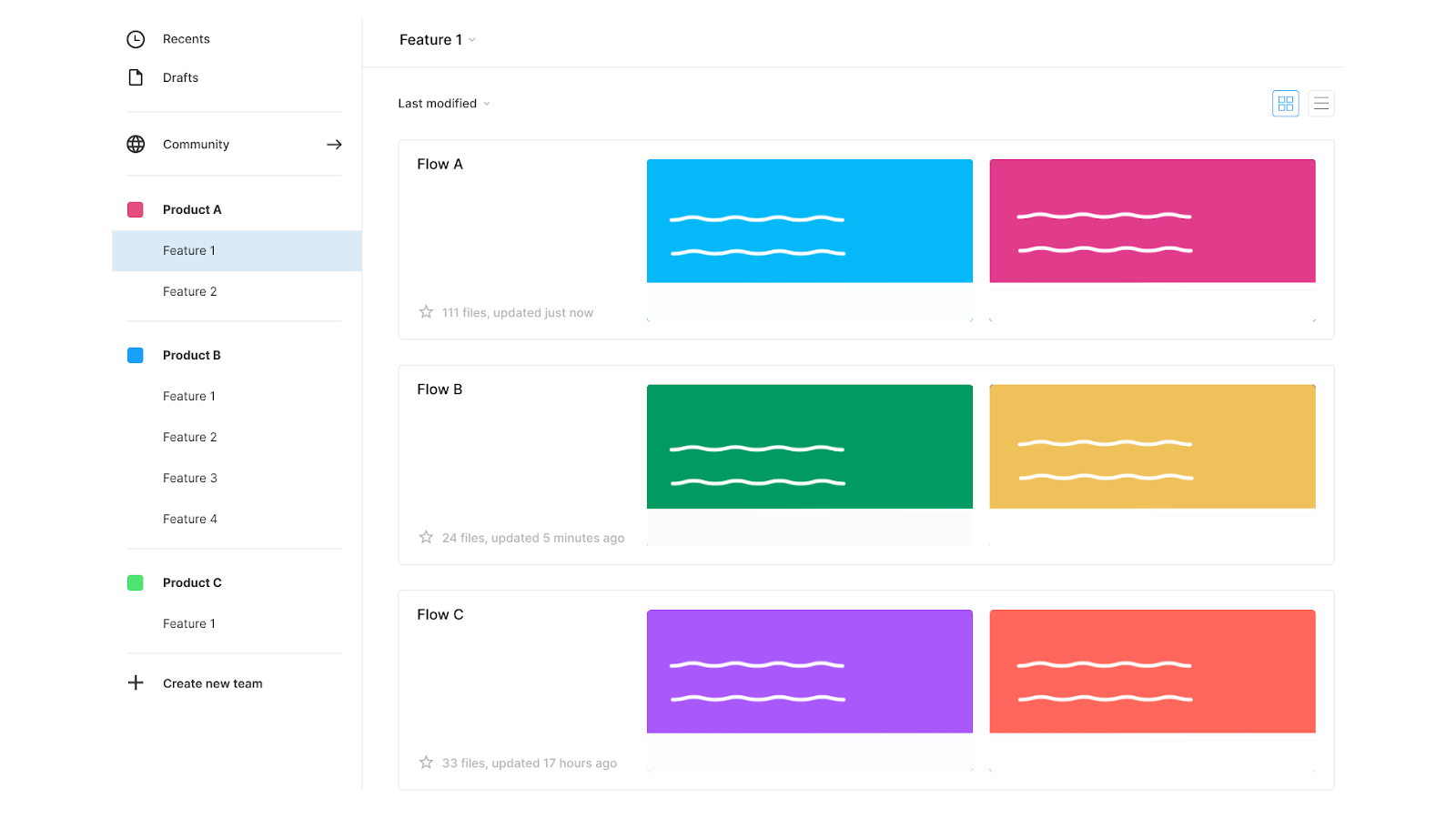Open the cyan thumbnail in Flow A
1456x819 pixels.
pos(810,221)
